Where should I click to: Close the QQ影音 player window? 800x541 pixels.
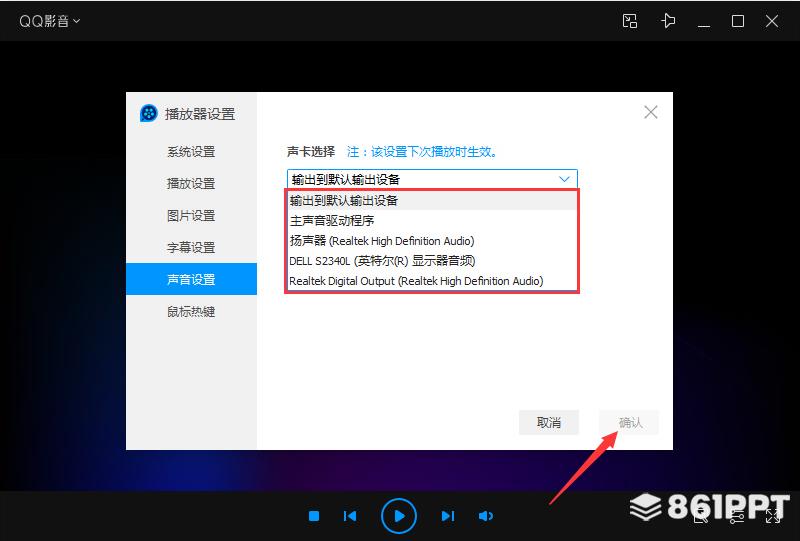pos(772,21)
